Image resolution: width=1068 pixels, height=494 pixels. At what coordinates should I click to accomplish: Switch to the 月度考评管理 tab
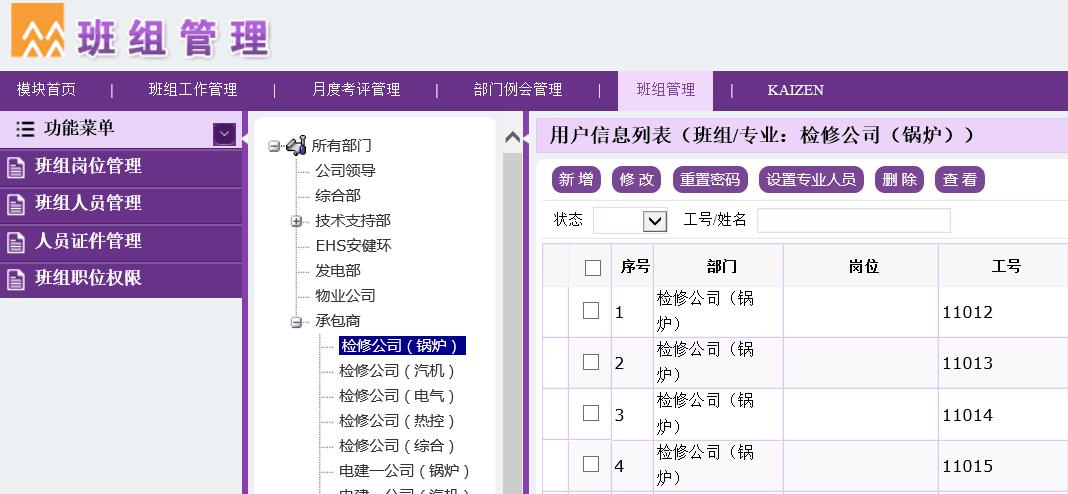pyautogui.click(x=355, y=90)
